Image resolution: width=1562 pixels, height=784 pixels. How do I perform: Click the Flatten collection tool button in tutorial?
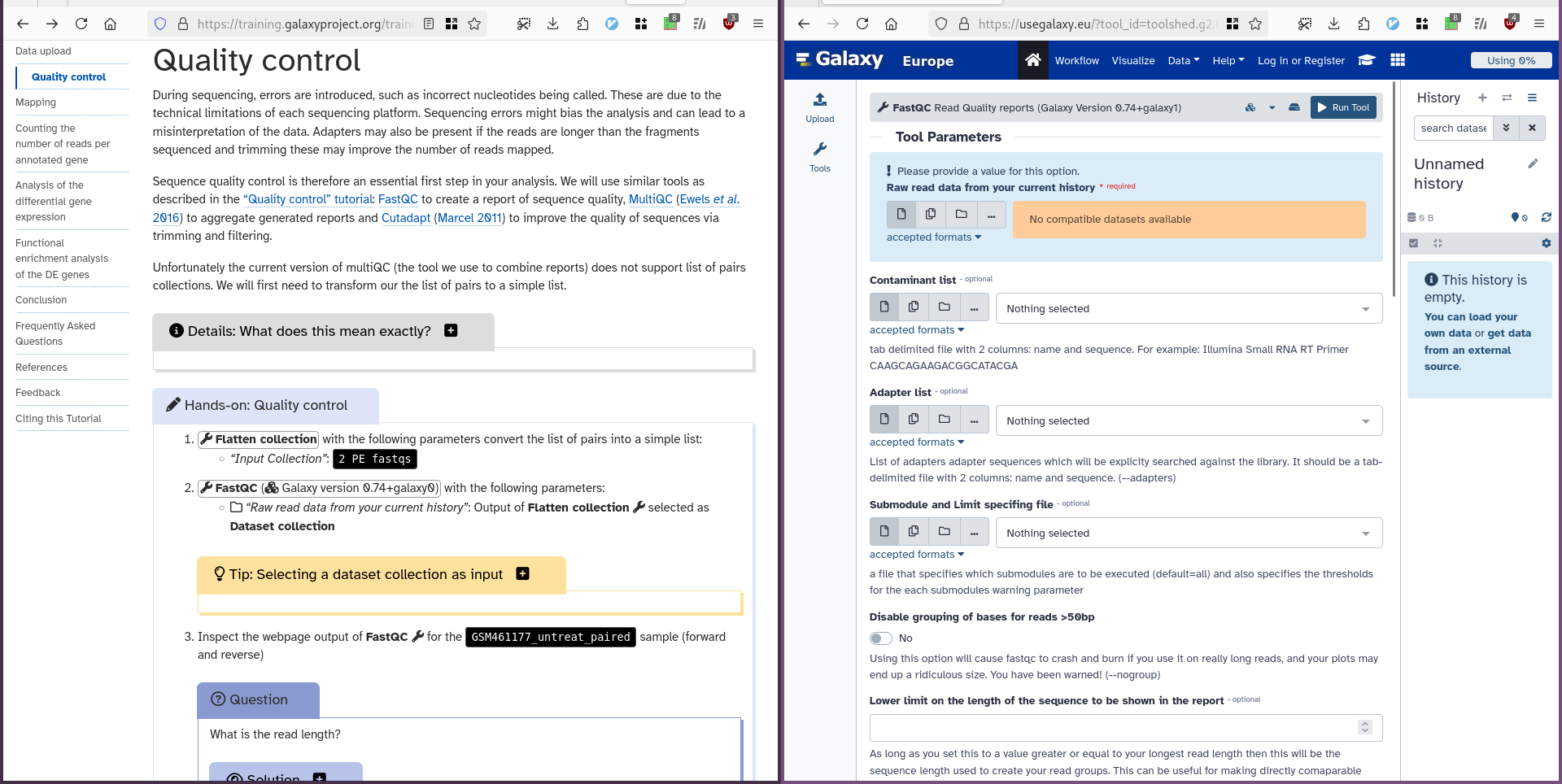[x=259, y=439]
